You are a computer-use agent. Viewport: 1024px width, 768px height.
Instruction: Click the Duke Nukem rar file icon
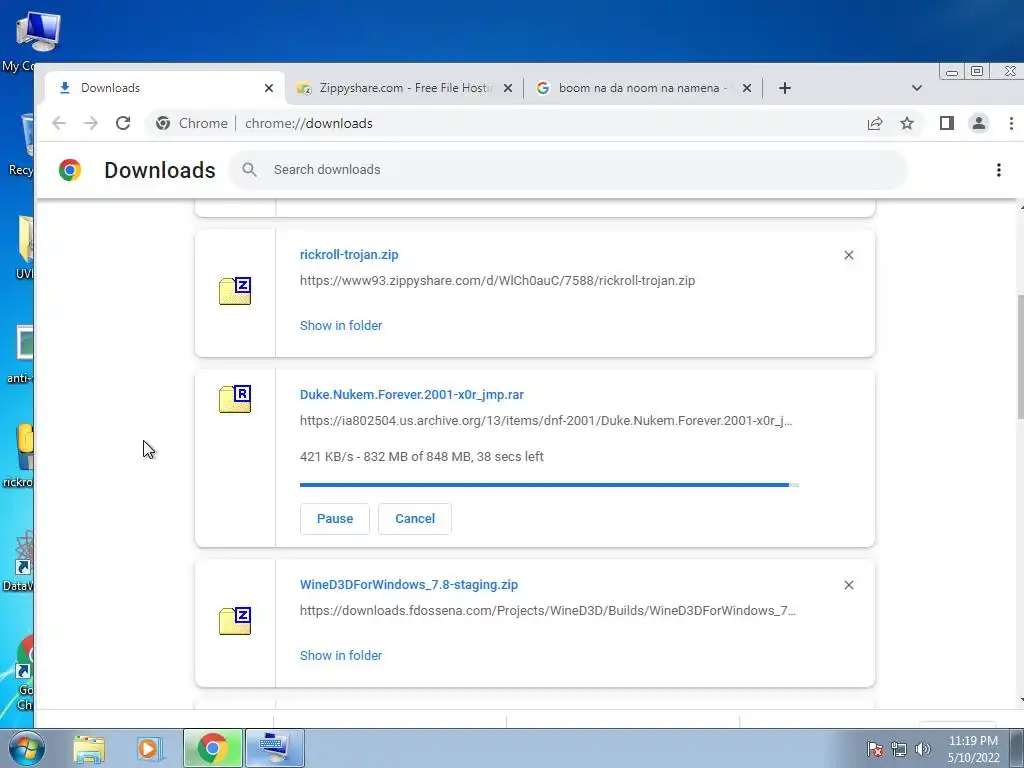coord(235,398)
